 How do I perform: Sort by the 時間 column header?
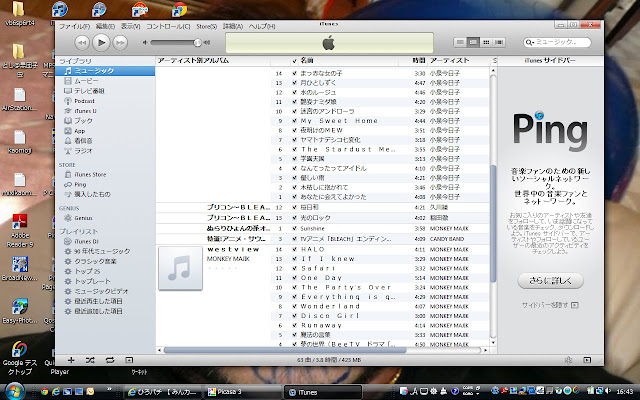coord(419,61)
